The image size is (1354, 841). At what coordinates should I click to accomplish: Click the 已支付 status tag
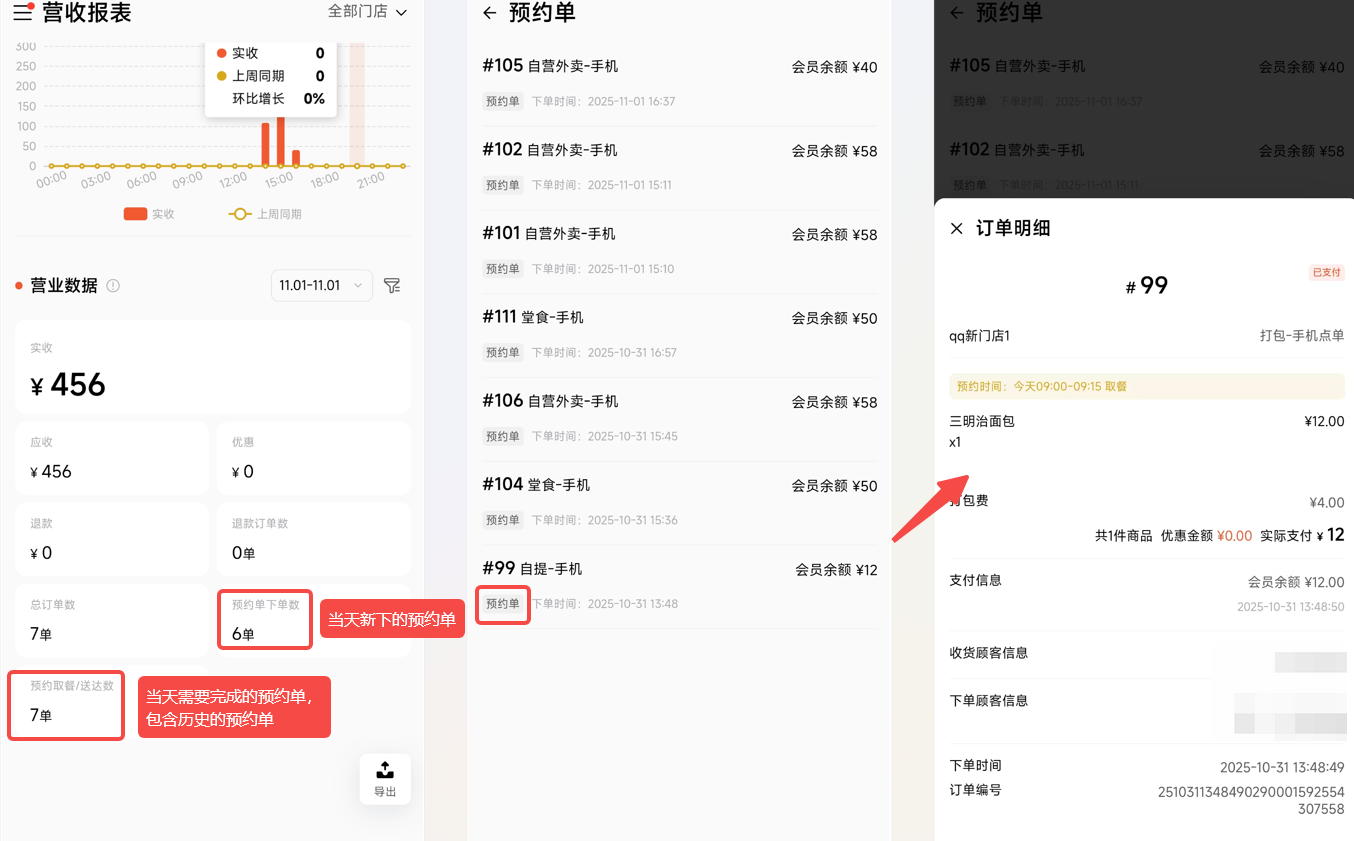tap(1326, 272)
